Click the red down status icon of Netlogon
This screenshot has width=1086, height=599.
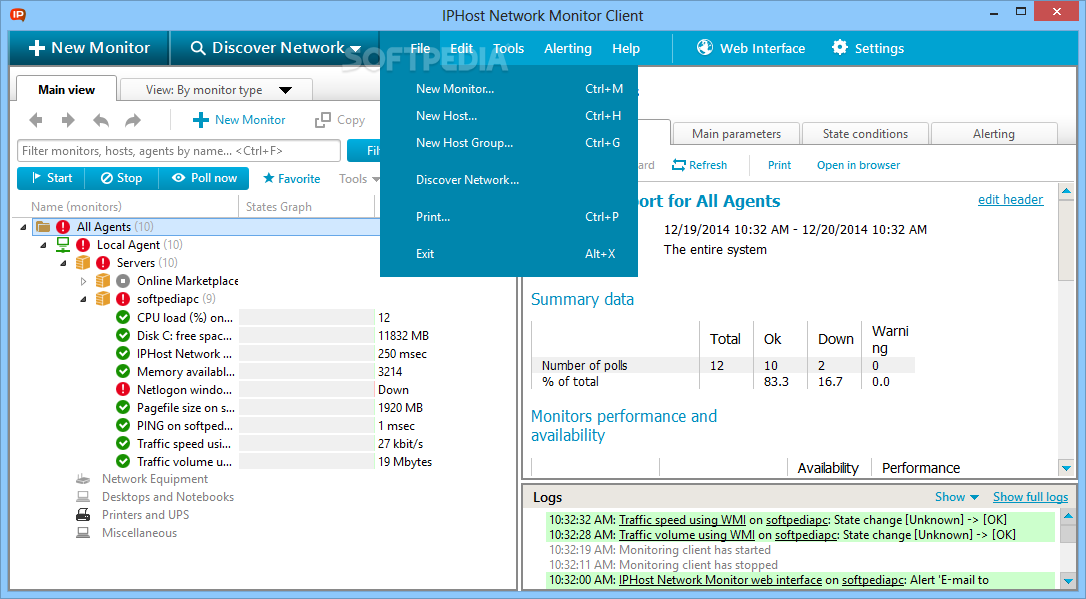point(123,389)
